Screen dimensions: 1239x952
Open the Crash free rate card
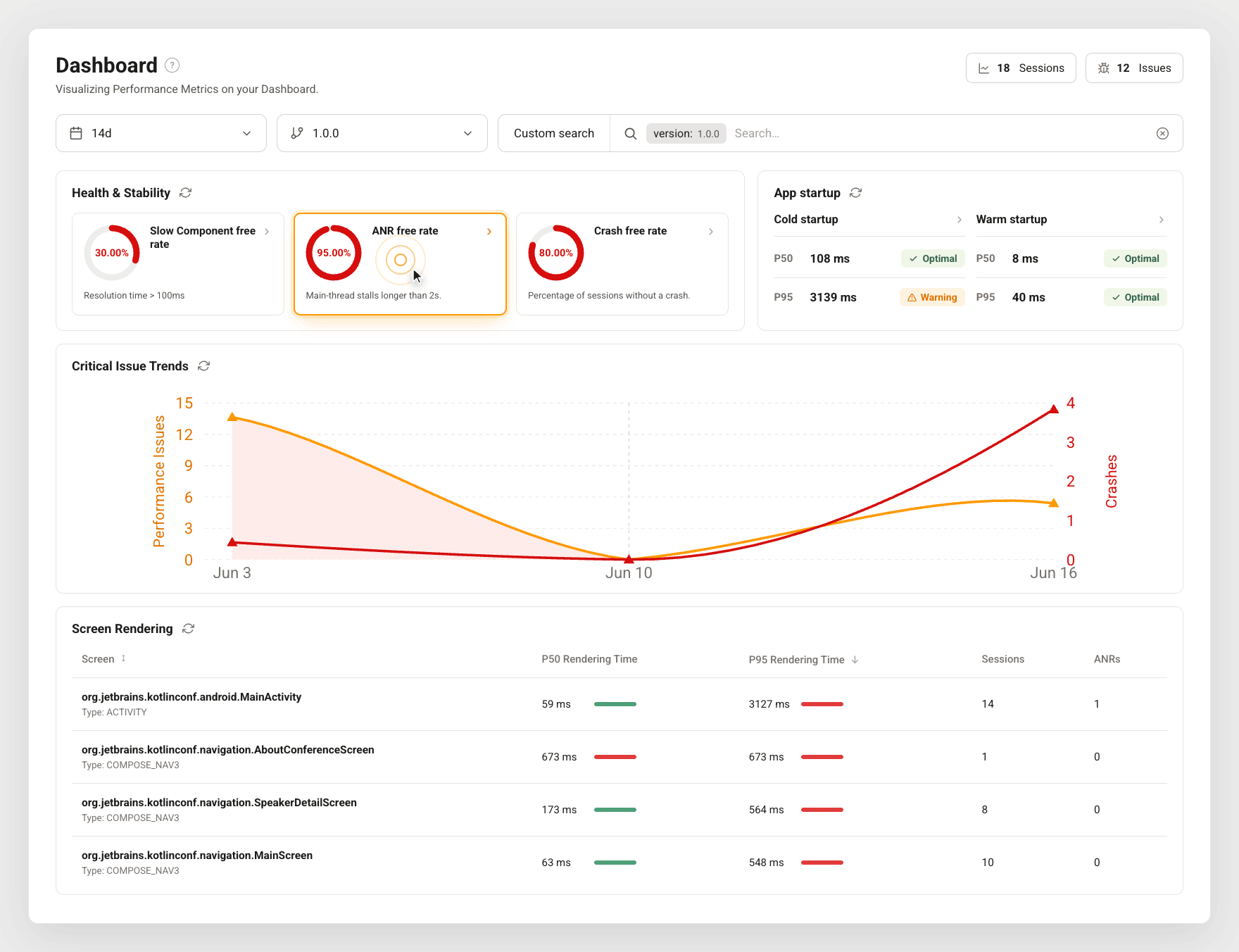coord(622,264)
